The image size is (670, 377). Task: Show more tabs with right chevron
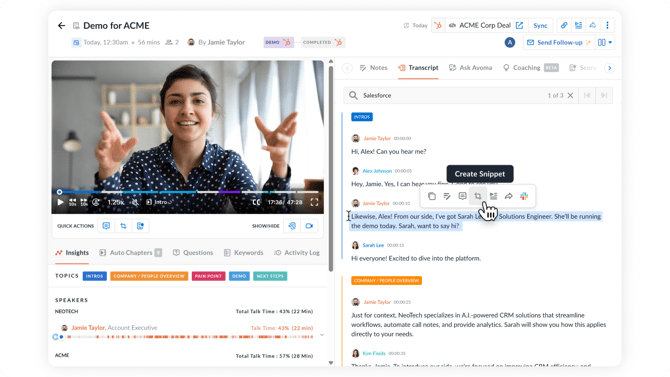tap(610, 68)
